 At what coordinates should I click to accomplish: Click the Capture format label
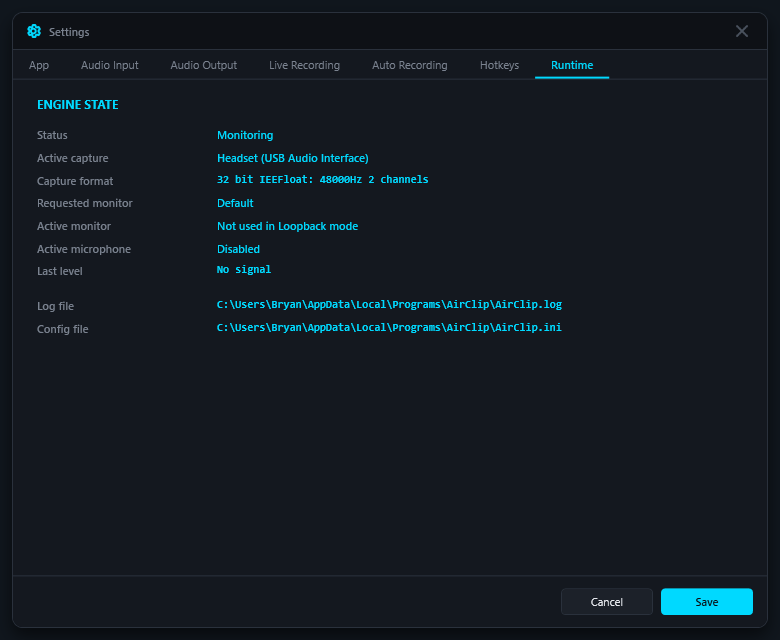[x=75, y=181]
